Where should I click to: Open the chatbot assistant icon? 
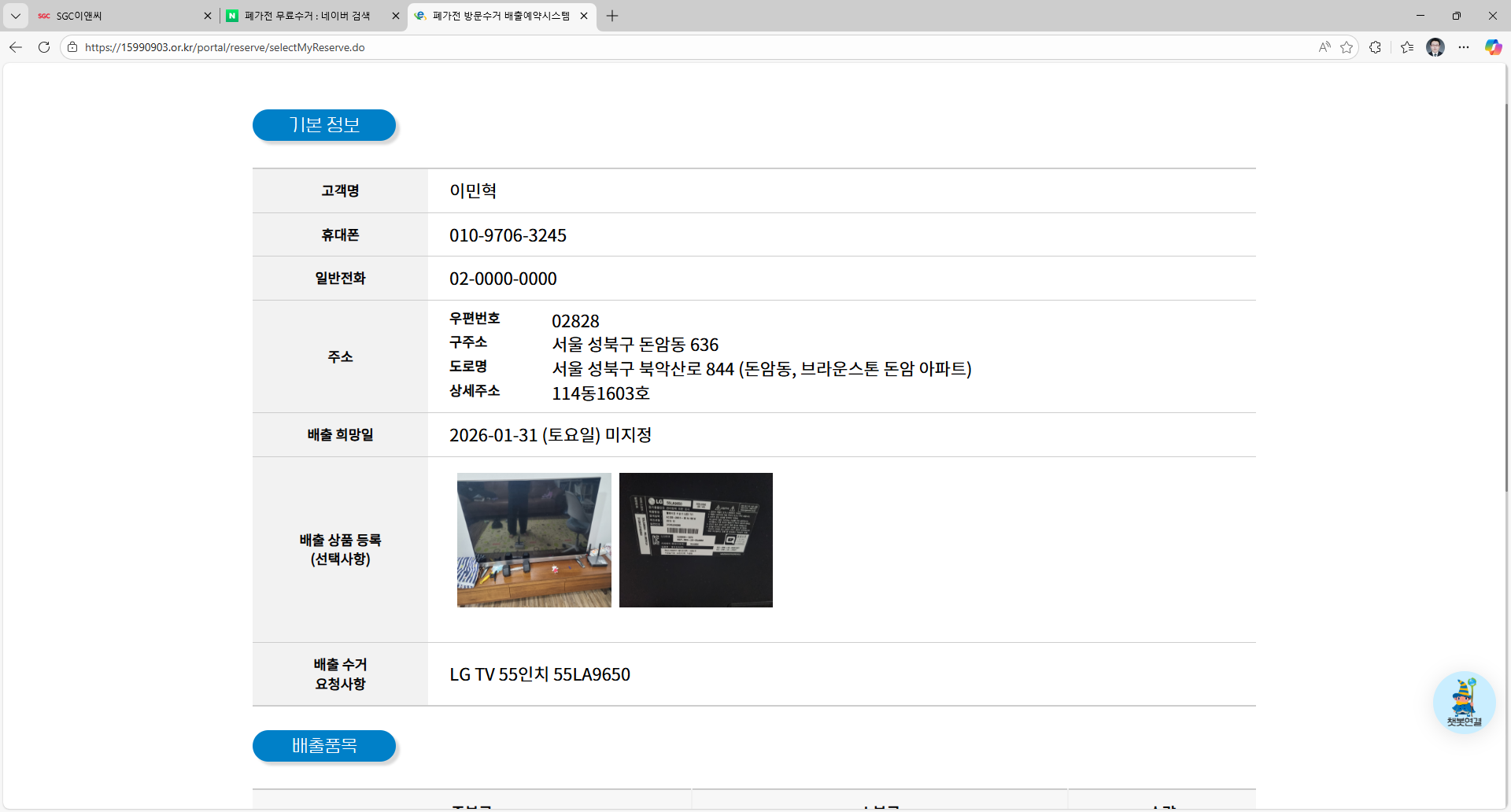click(x=1464, y=702)
